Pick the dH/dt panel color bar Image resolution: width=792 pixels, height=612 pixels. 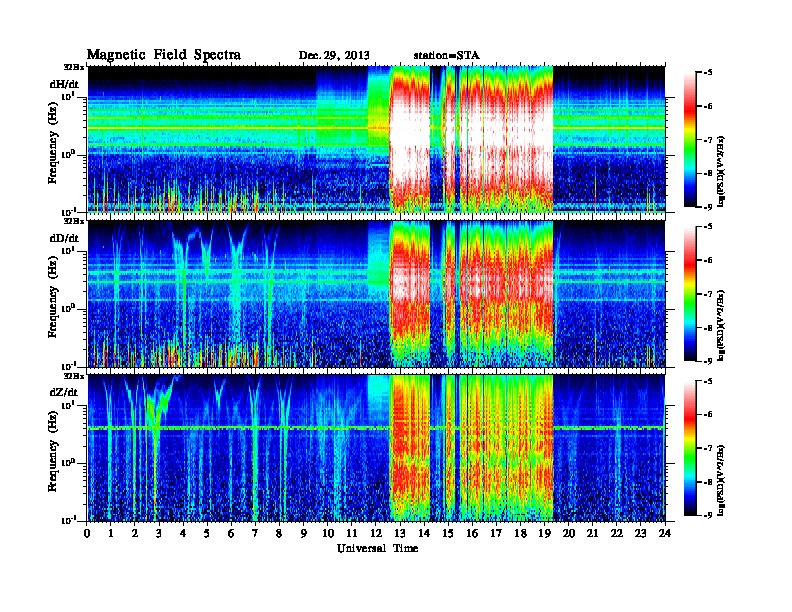[x=690, y=139]
